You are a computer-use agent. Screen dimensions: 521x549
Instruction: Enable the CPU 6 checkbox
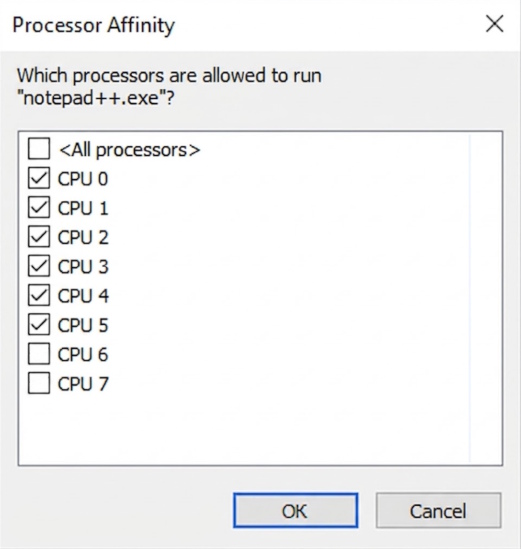tap(39, 354)
